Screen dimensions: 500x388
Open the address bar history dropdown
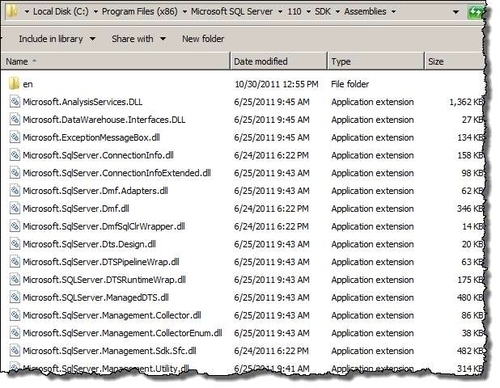point(456,12)
